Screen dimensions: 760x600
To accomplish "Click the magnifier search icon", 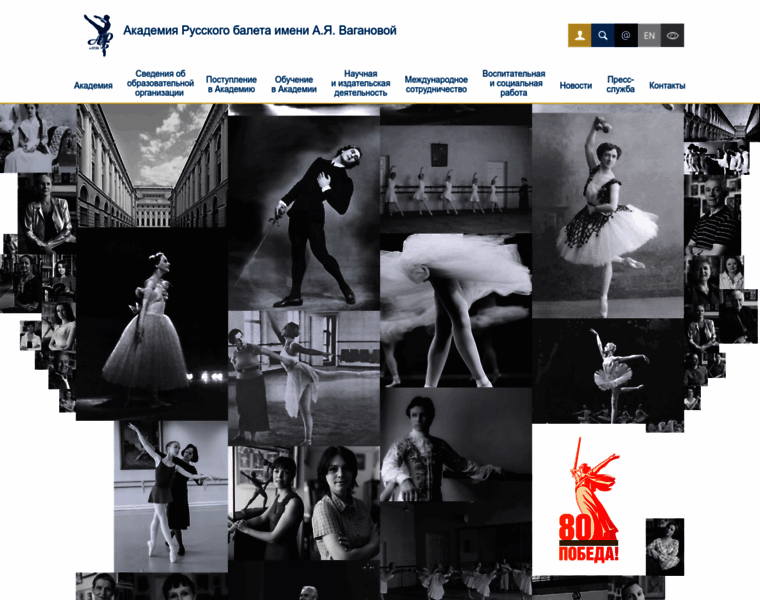I will point(602,35).
